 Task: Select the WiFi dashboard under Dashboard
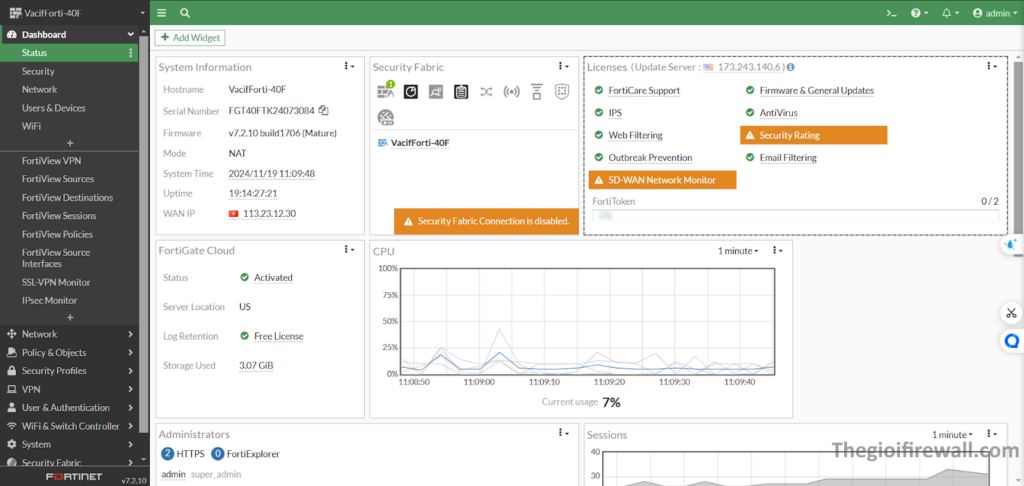pos(31,126)
